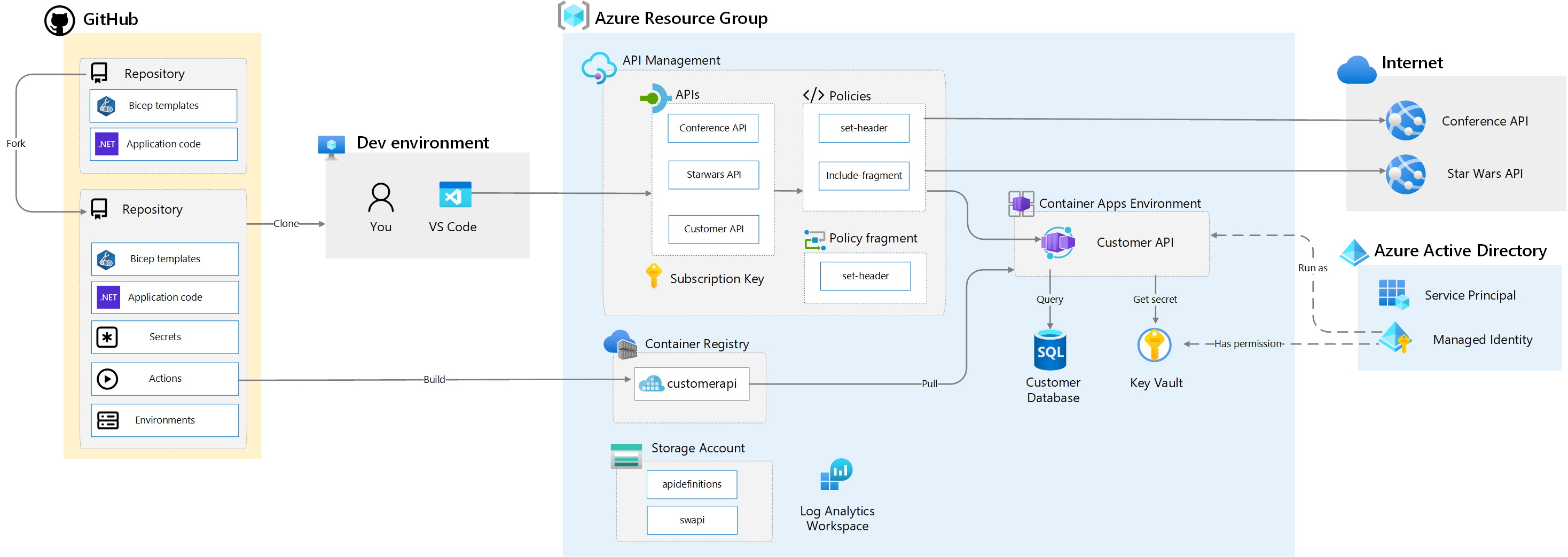Click the Container Registry cloud icon

point(620,344)
